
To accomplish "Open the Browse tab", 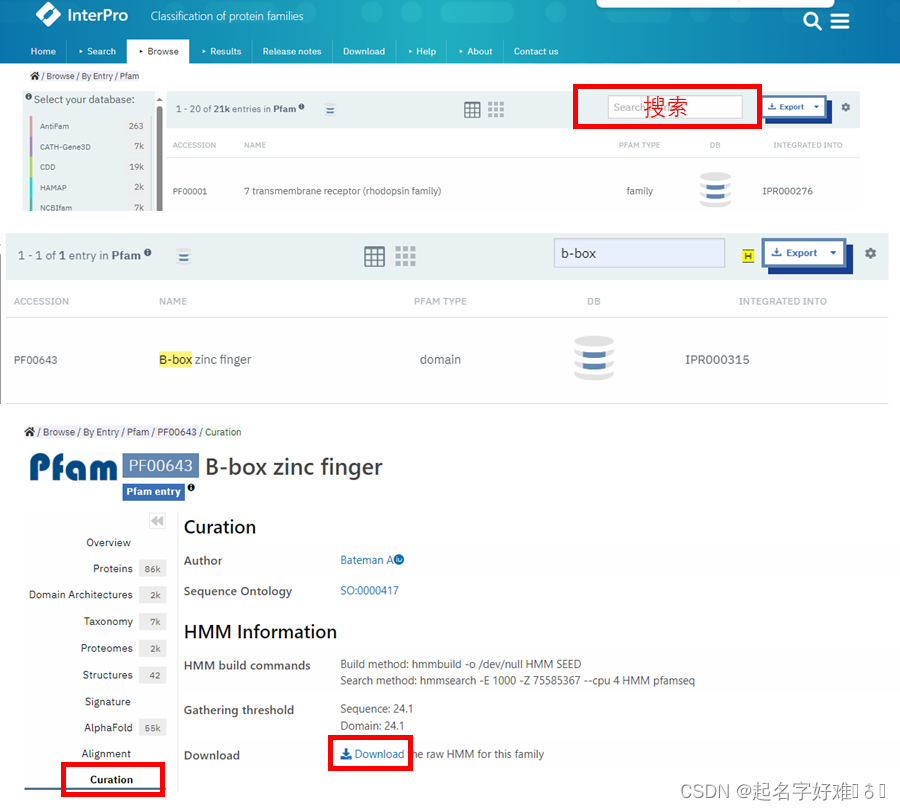I will (x=158, y=51).
